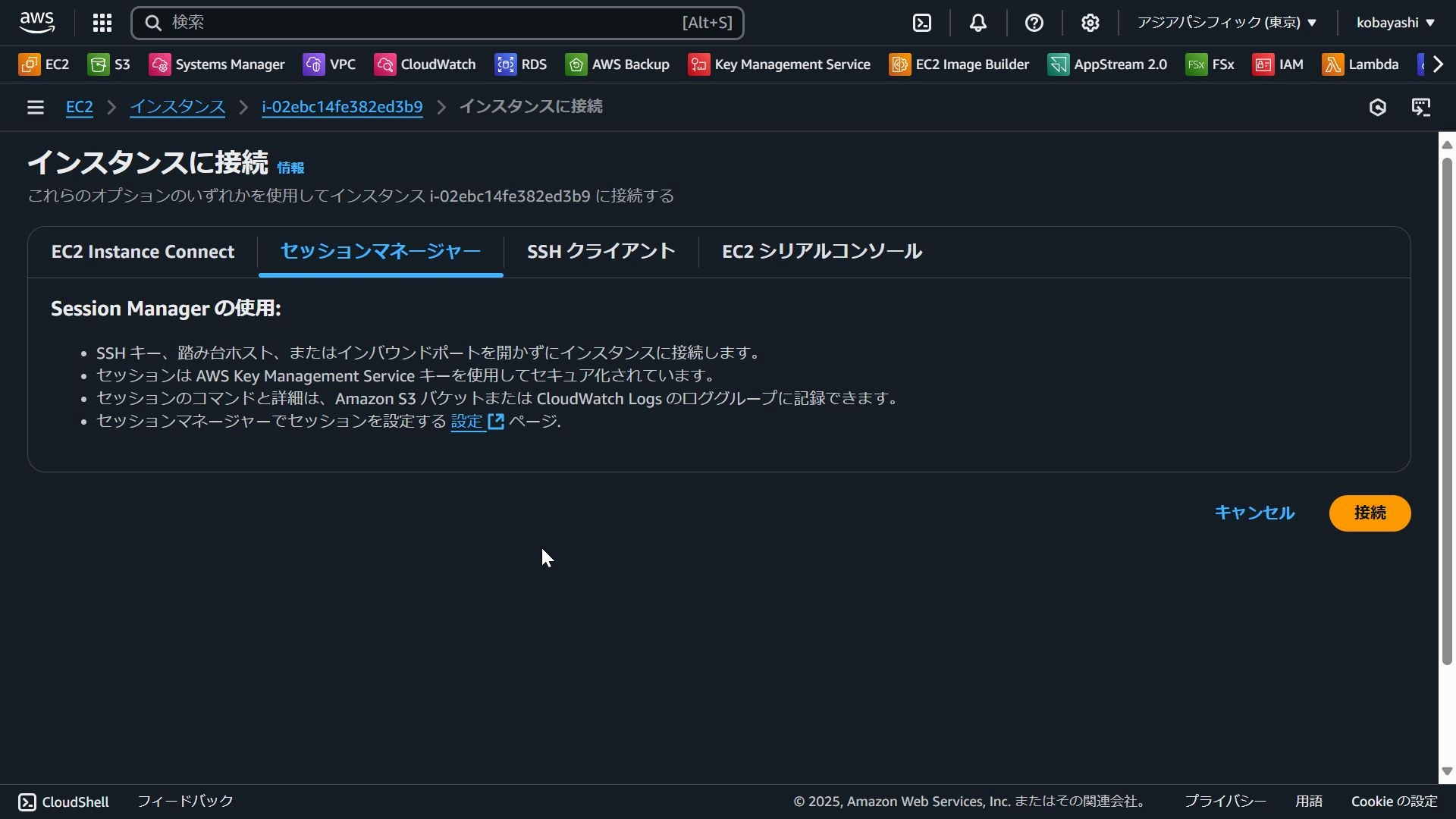Open the EC2 favorite shortcut
The width and height of the screenshot is (1456, 819).
click(x=43, y=64)
